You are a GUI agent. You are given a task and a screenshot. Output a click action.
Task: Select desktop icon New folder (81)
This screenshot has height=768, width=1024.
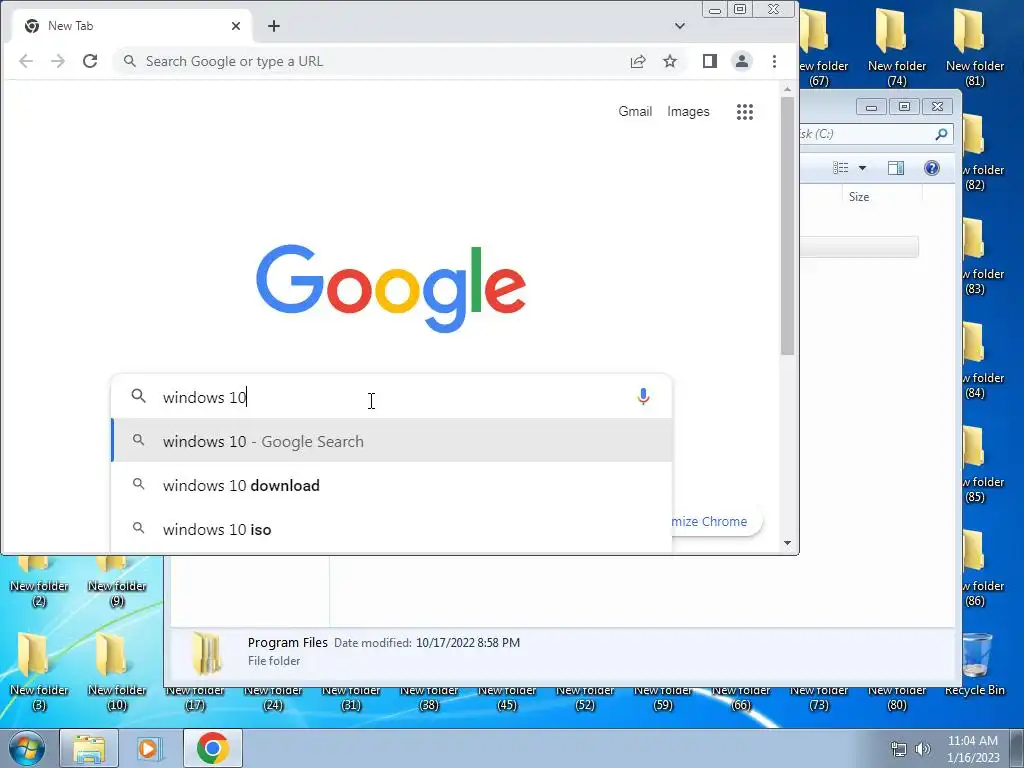point(974,47)
